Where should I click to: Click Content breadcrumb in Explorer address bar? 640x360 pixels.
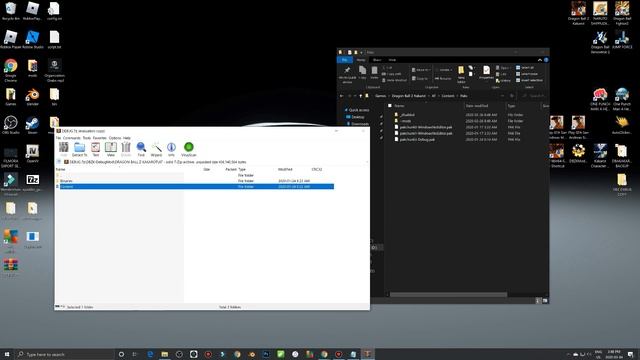[448, 96]
